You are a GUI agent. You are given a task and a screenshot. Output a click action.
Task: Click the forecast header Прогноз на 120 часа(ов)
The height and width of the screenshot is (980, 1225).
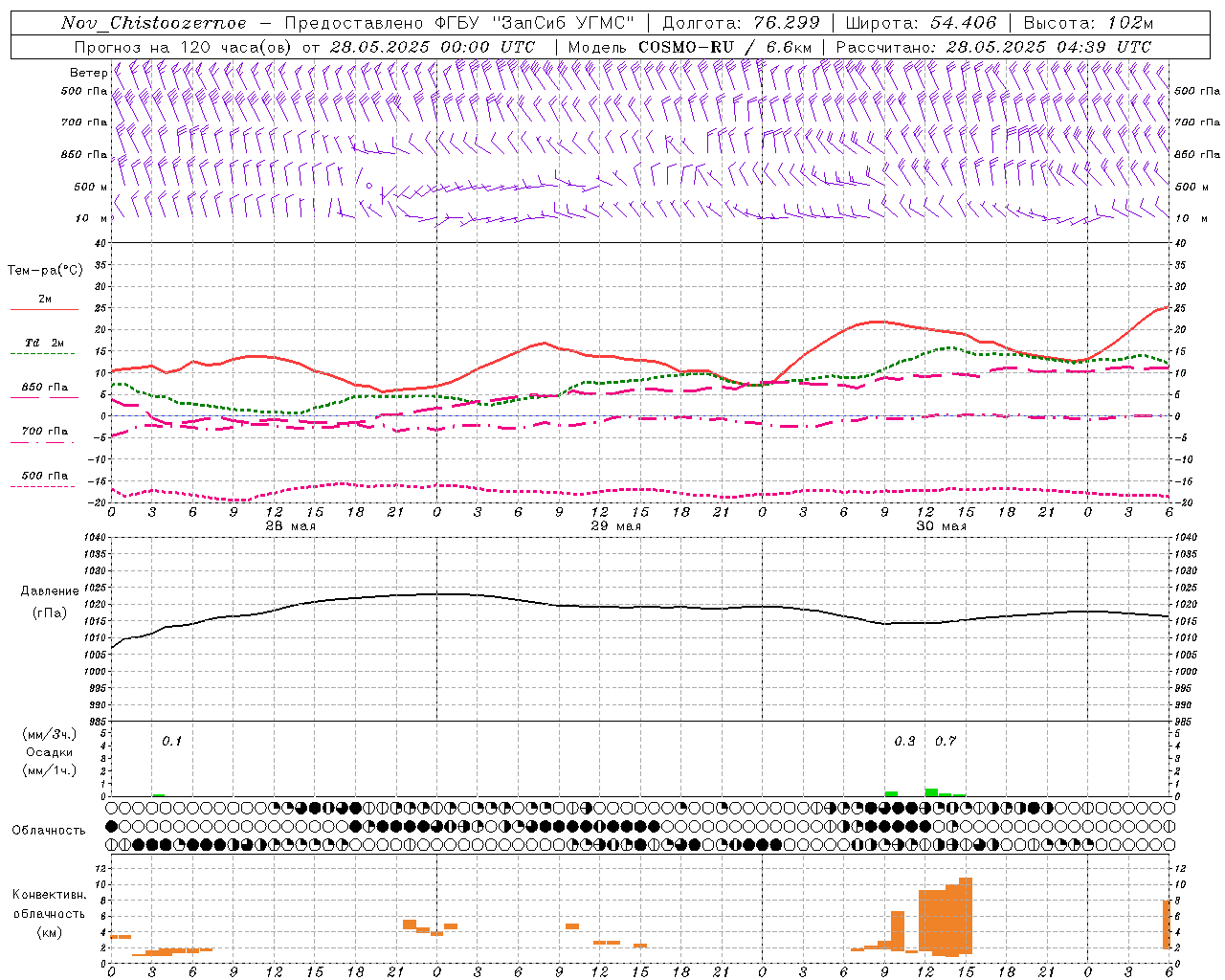[x=185, y=47]
